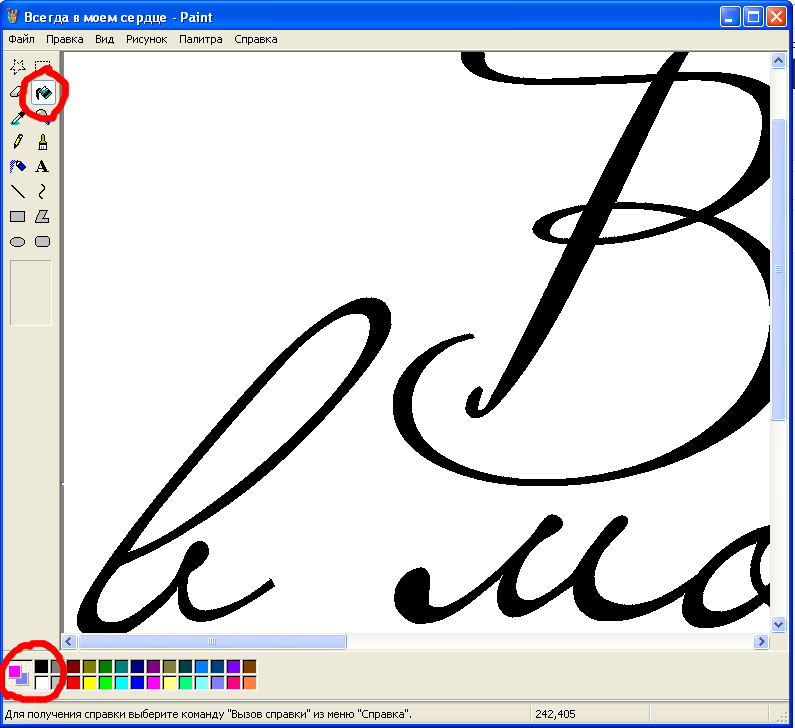This screenshot has height=728, width=795.
Task: Open the Вид menu
Action: tap(104, 39)
